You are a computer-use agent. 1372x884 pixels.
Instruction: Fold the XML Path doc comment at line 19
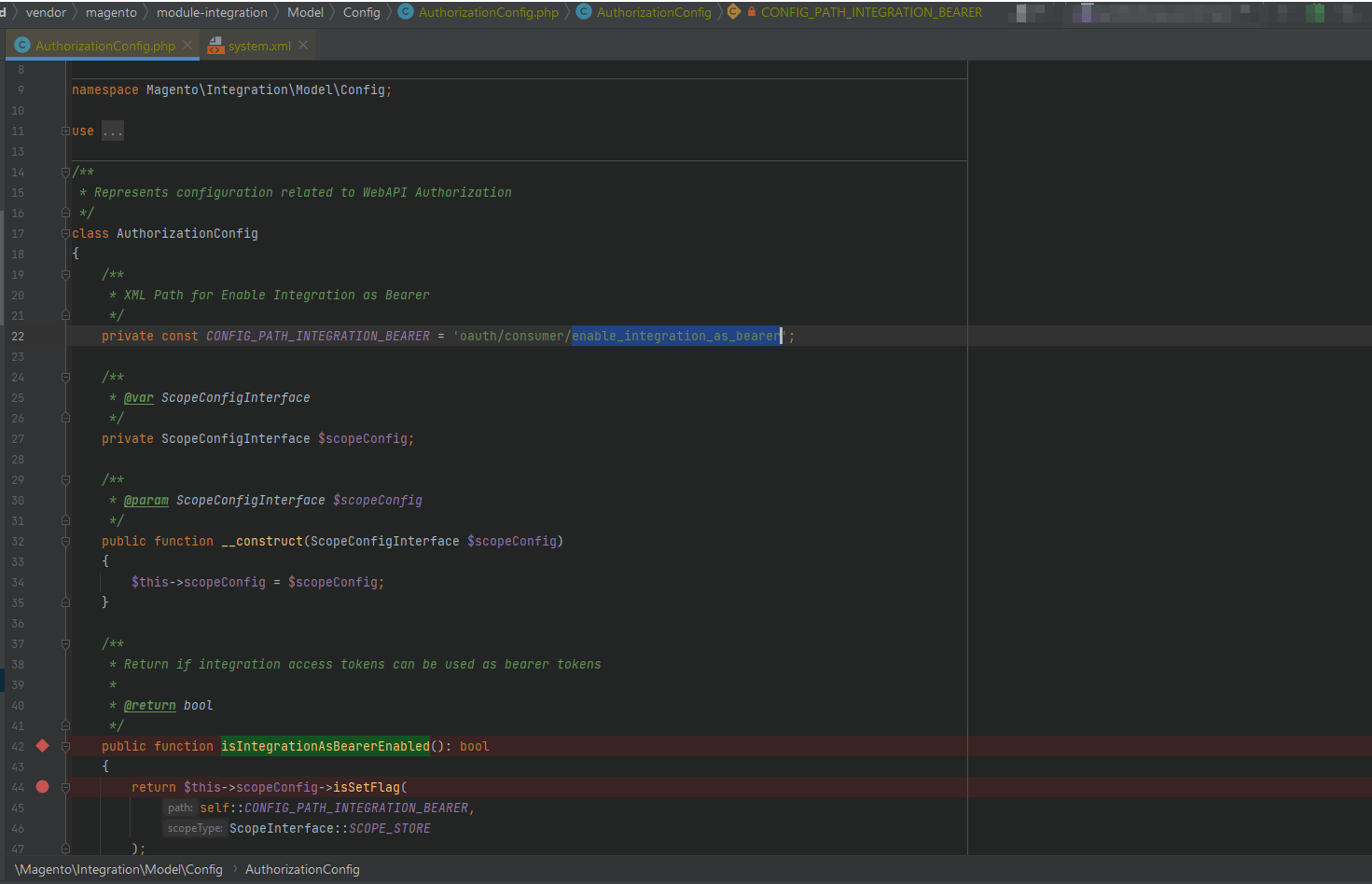pos(65,274)
